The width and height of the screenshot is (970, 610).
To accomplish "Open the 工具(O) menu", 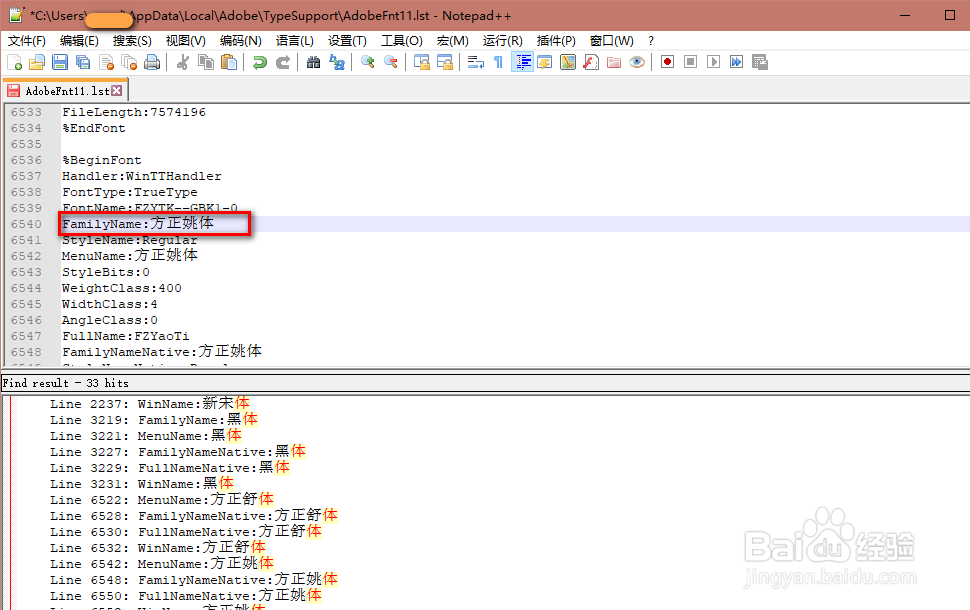I will (x=401, y=41).
